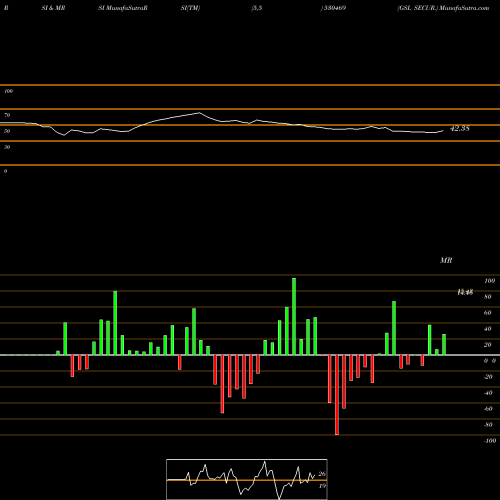Select the MR panel title text
Viewport: 500px width, 500px height.
pos(446,260)
